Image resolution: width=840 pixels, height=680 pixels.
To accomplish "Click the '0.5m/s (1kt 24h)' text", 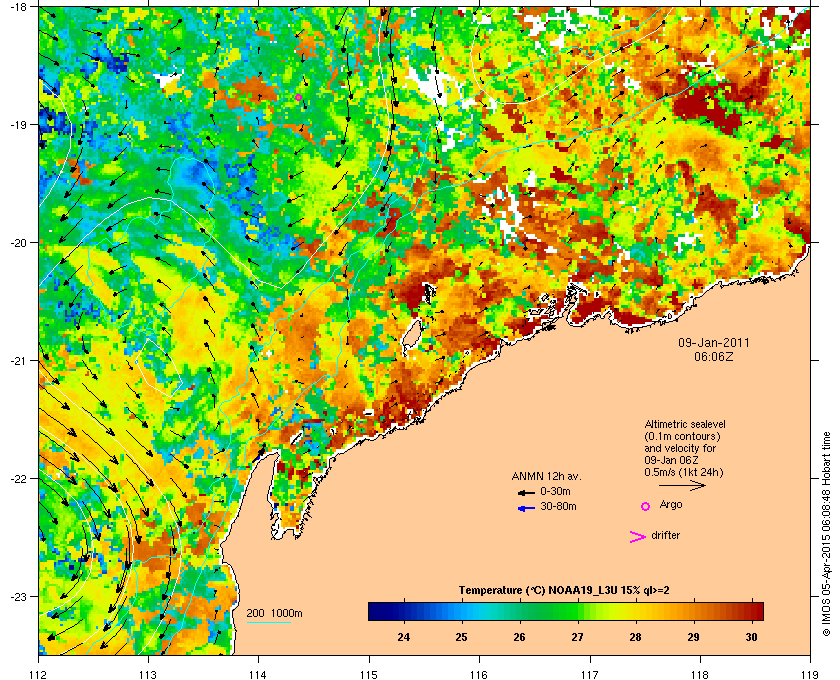I will (684, 473).
